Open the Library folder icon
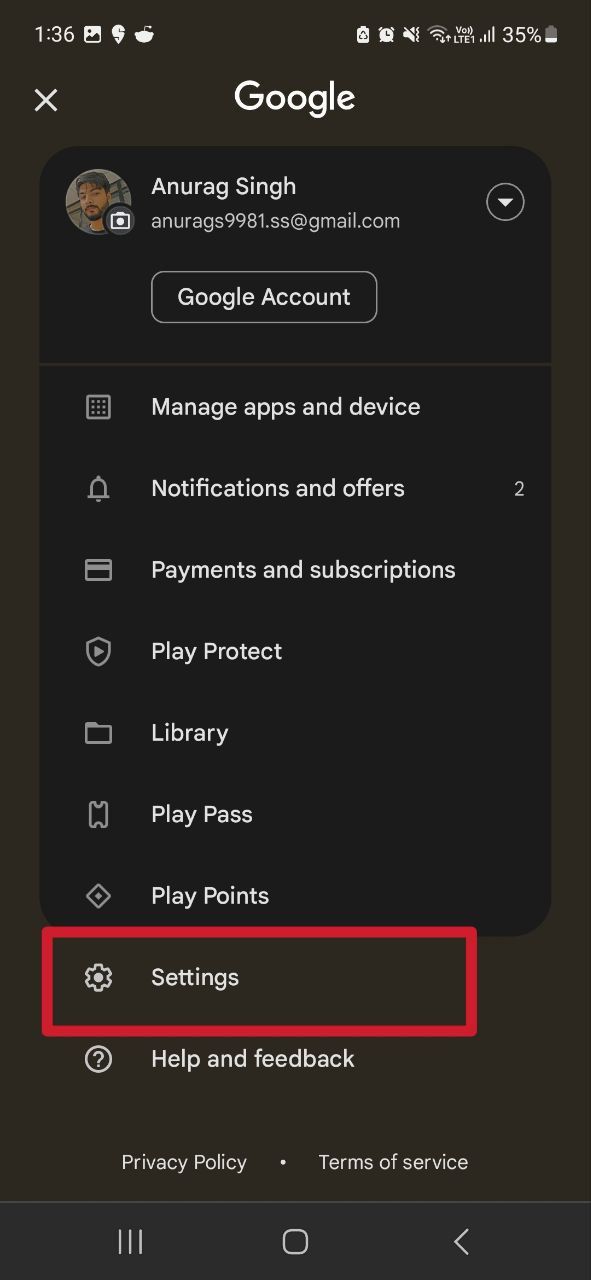The width and height of the screenshot is (591, 1280). [x=98, y=732]
